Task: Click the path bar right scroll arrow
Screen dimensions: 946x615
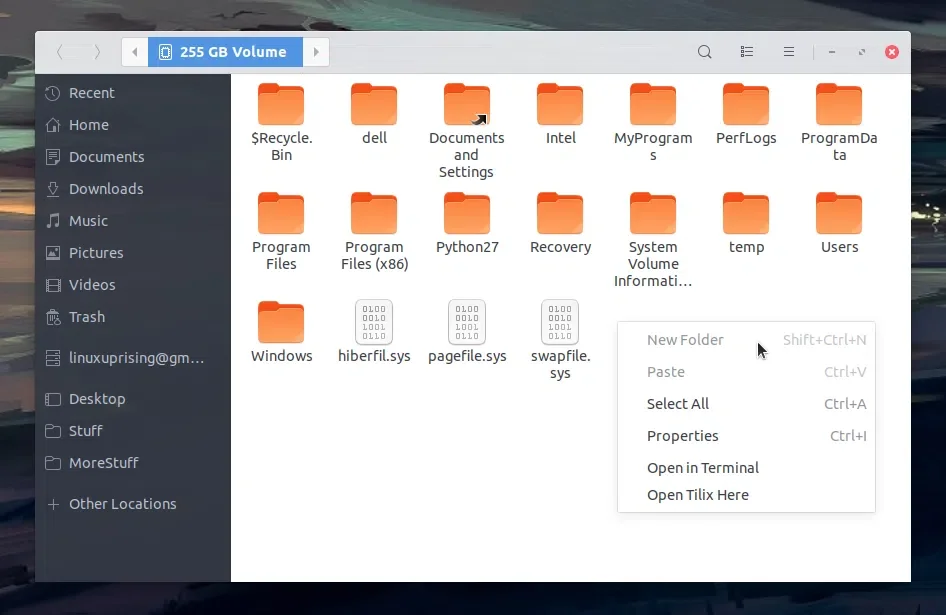Action: point(316,52)
